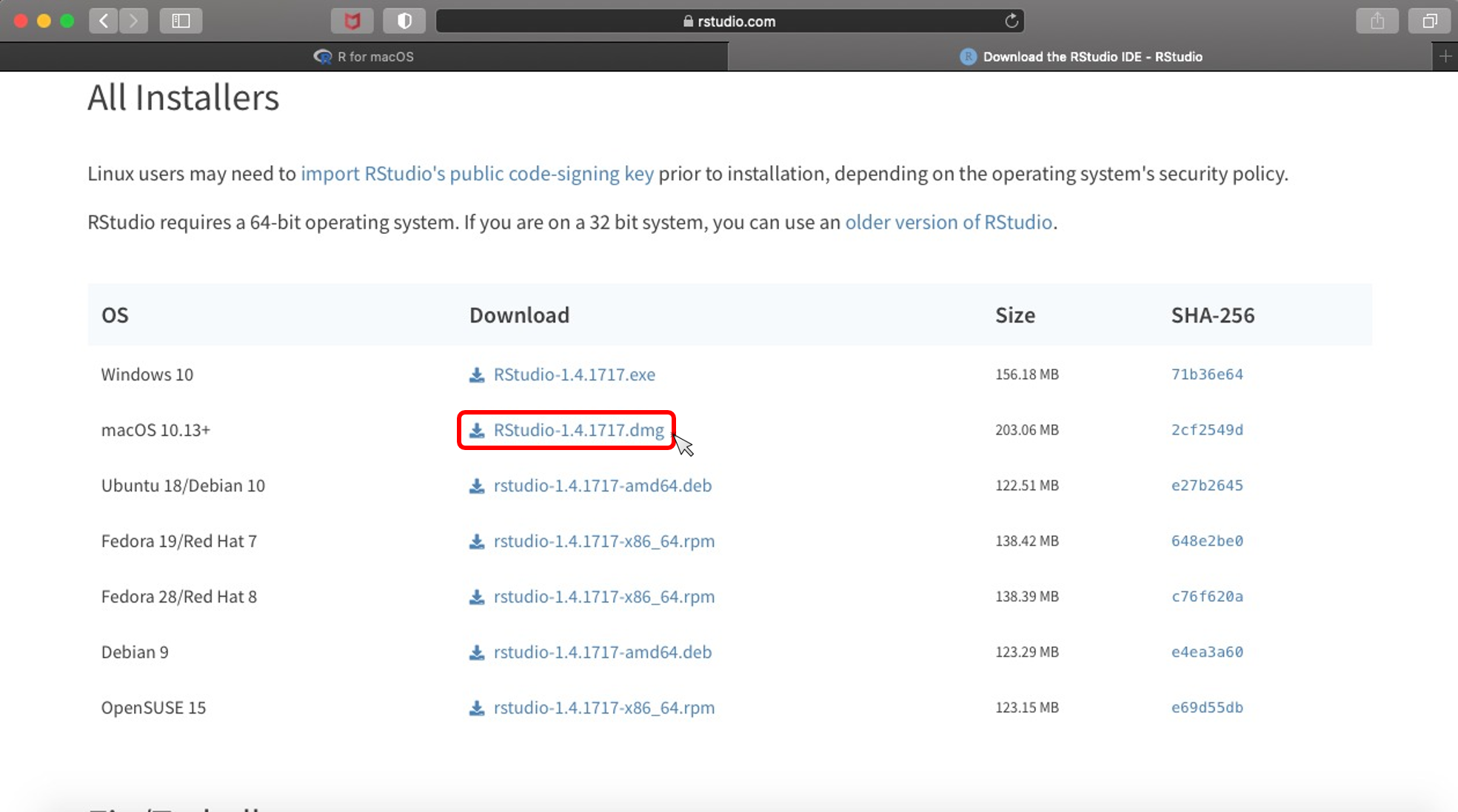This screenshot has height=812, width=1458.
Task: Select the Ubuntu 18/Debian 10 cell
Action: click(x=183, y=486)
